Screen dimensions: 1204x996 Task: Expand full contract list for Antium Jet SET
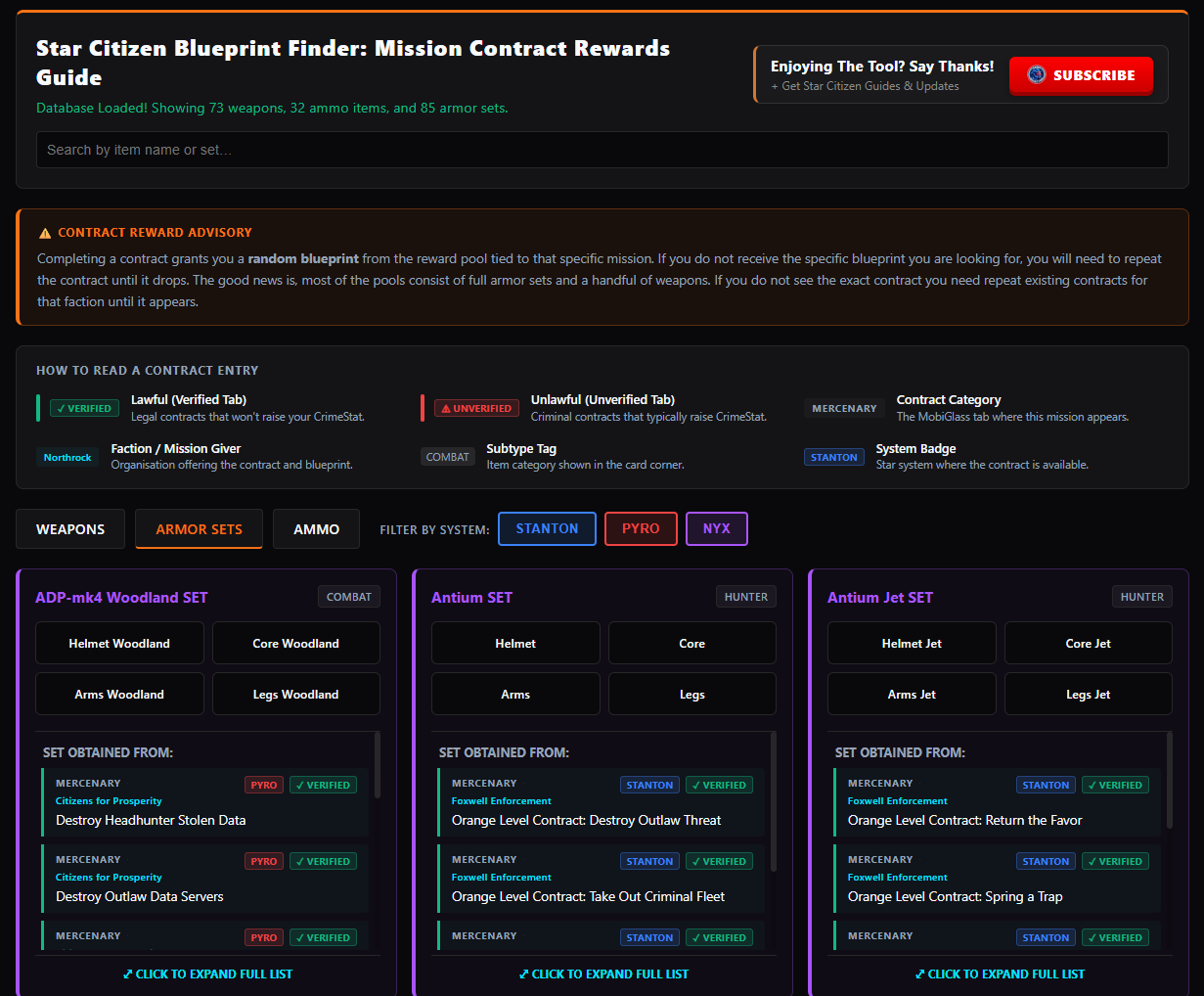pyautogui.click(x=1005, y=974)
